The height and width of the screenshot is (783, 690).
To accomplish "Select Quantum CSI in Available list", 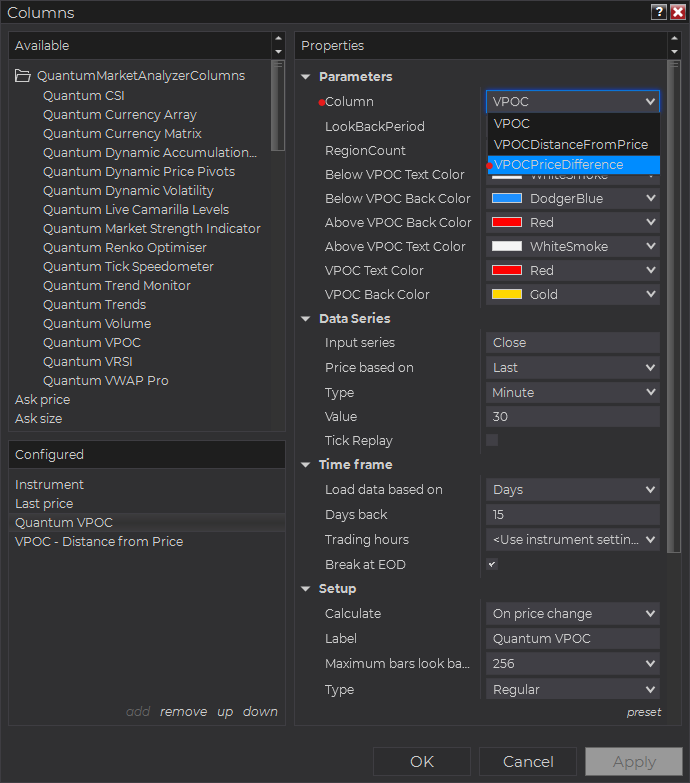I will [83, 96].
